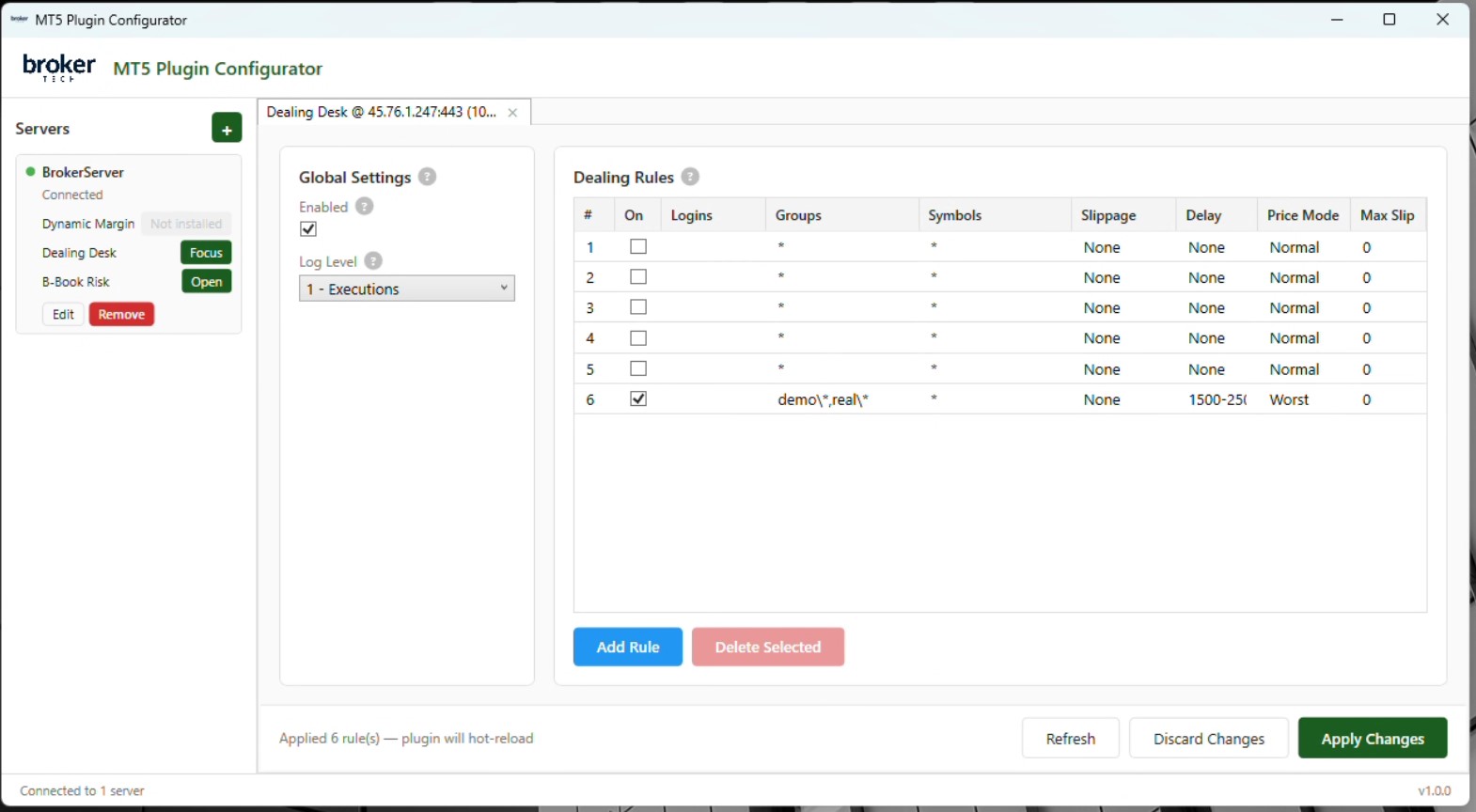Minimize the MT5 Plugin Configurator window
Viewport: 1476px width, 812px height.
pos(1337,20)
